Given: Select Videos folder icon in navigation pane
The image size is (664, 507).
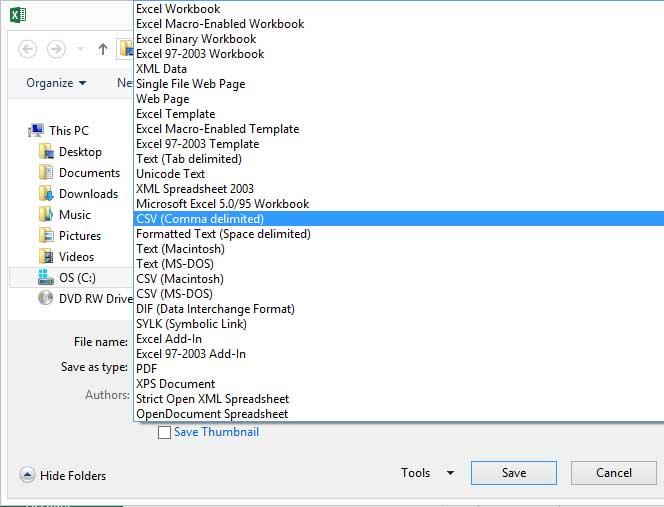Looking at the screenshot, I should click(x=46, y=257).
